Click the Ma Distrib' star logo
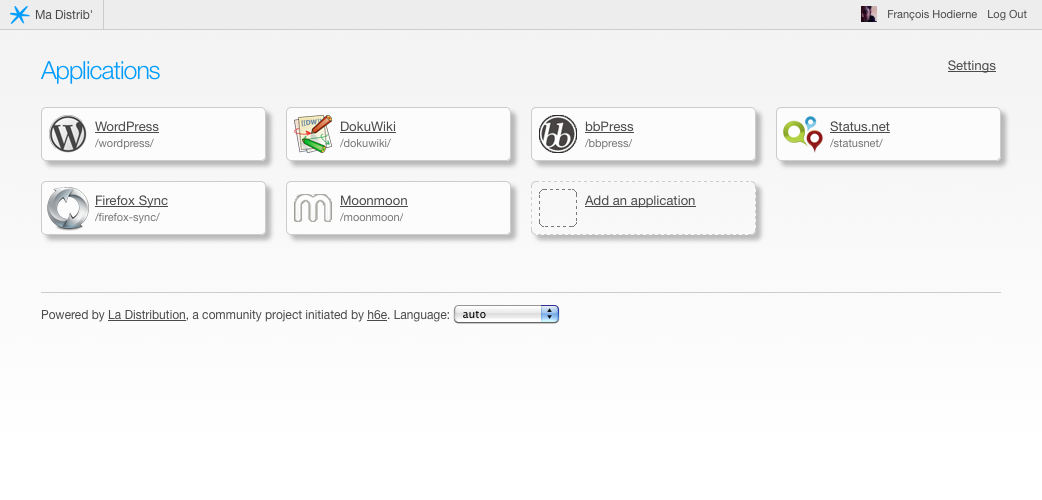1042x500 pixels. pyautogui.click(x=19, y=14)
